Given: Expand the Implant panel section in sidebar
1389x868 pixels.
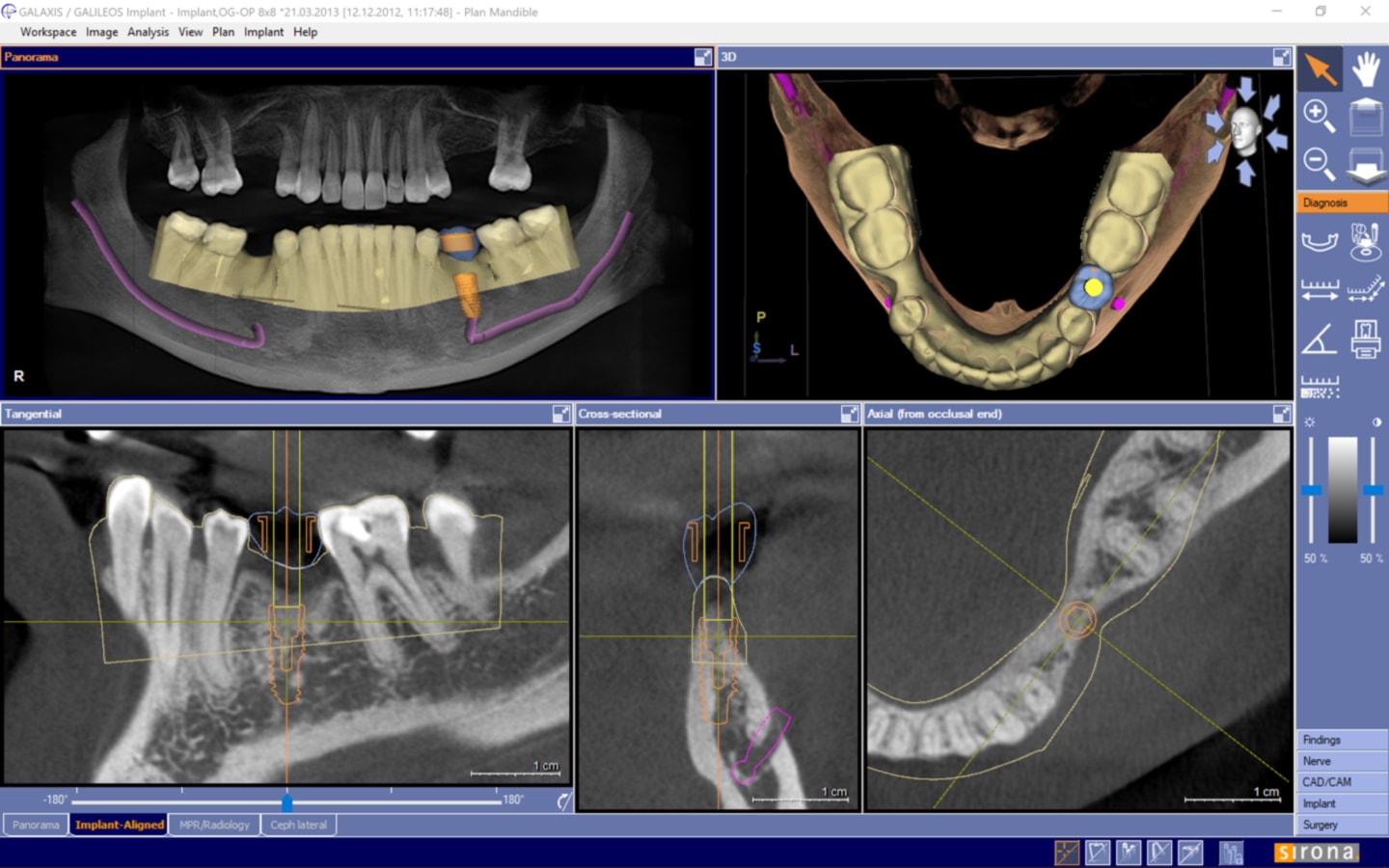Looking at the screenshot, I should point(1342,803).
